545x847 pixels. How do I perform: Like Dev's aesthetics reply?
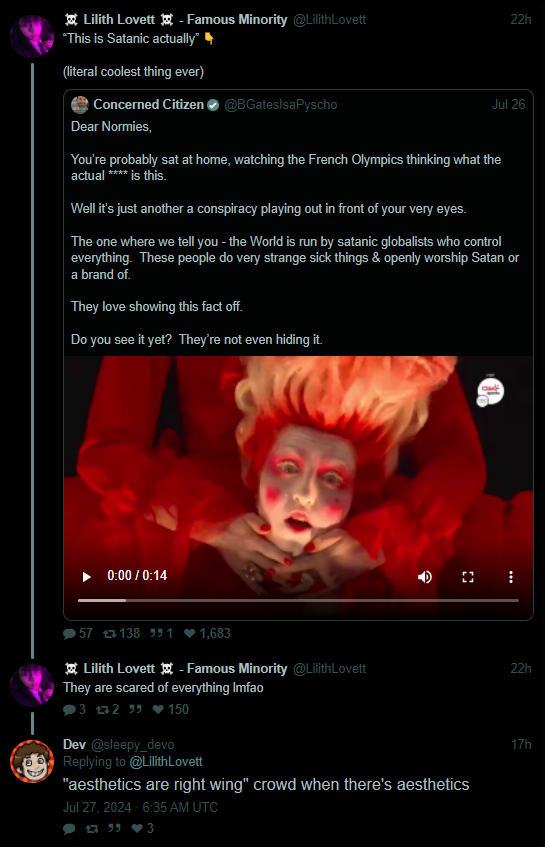coord(143,828)
